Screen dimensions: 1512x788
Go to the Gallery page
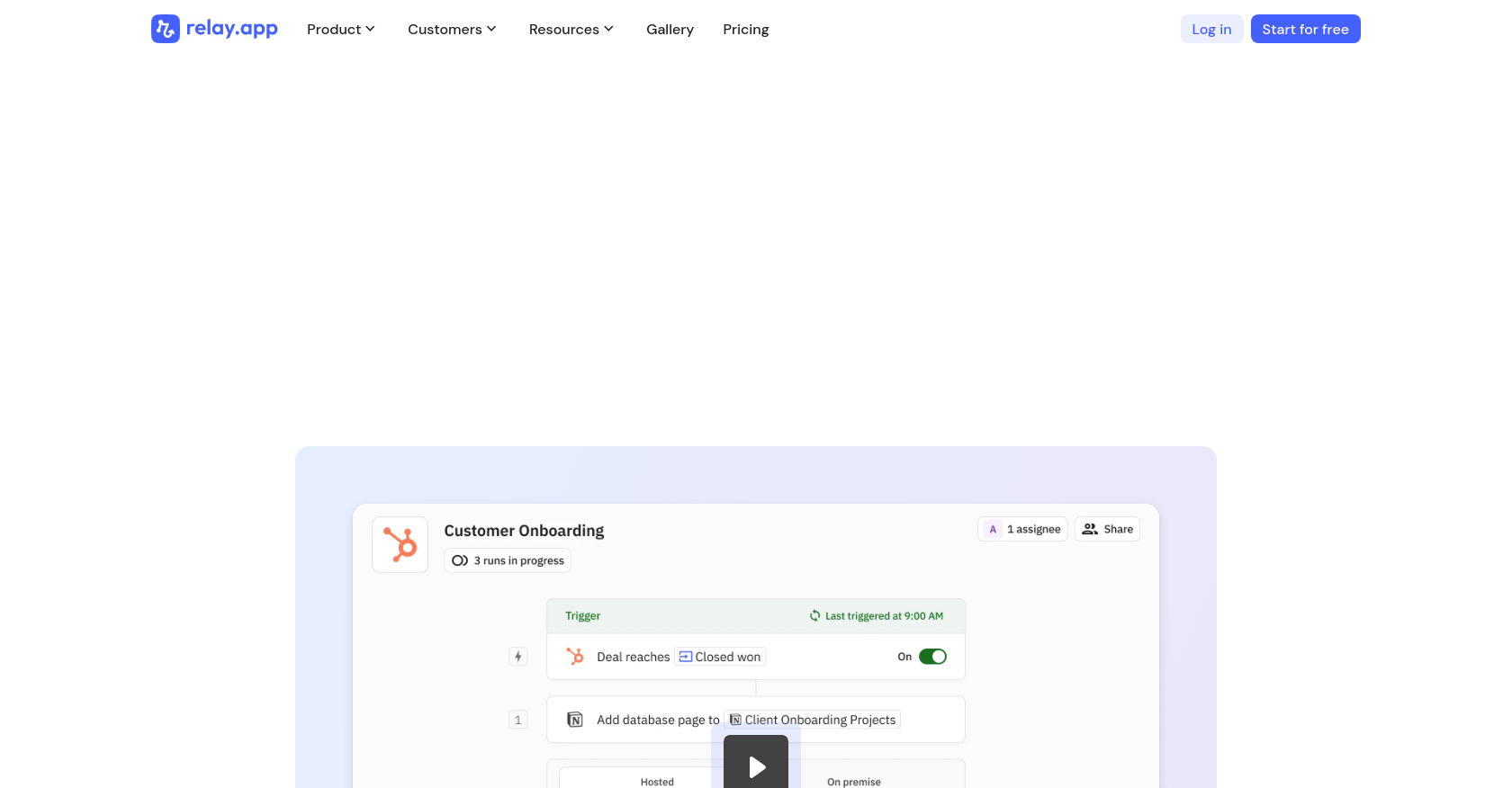pyautogui.click(x=670, y=29)
